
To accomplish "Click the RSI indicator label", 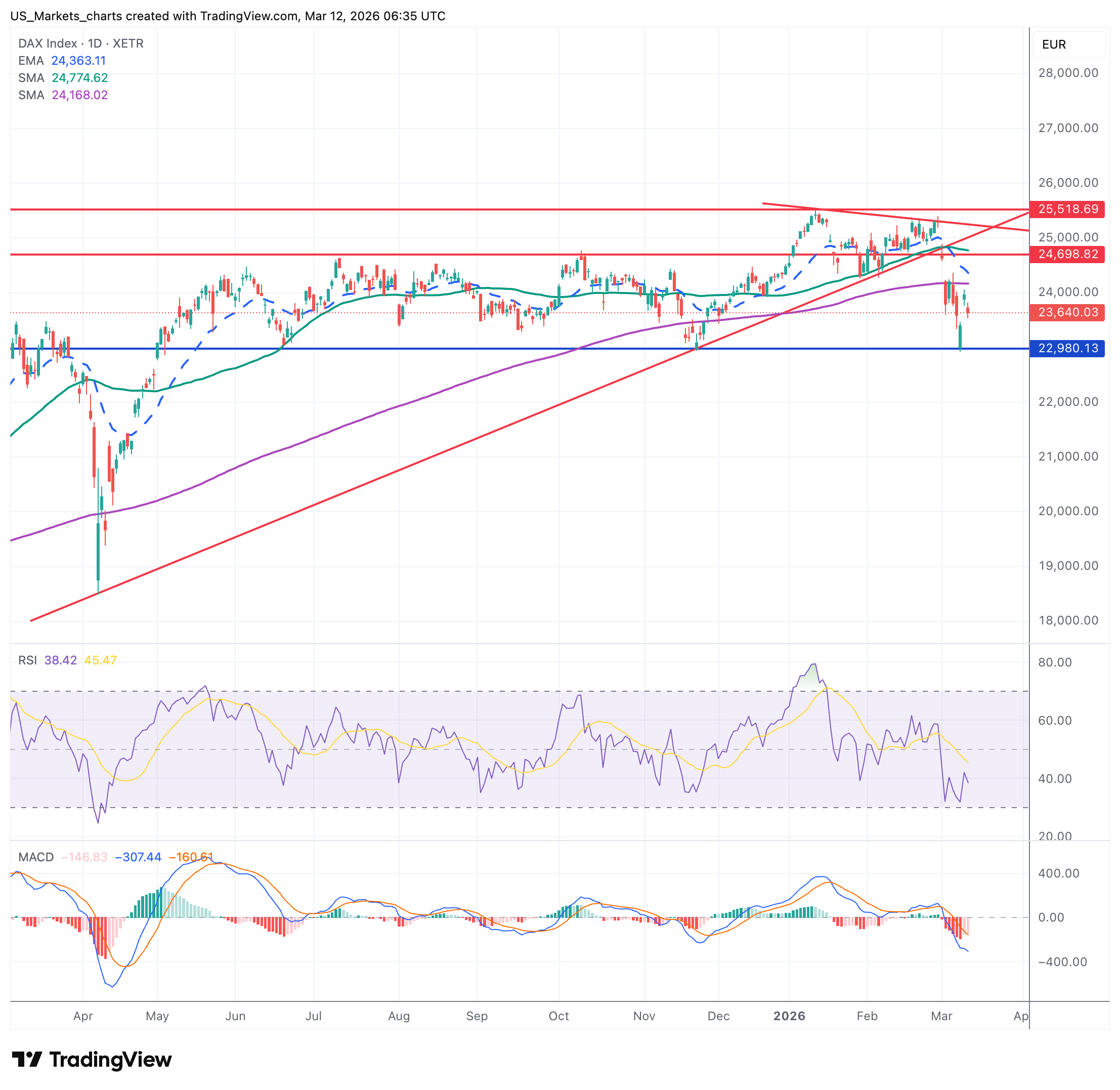I will (27, 660).
